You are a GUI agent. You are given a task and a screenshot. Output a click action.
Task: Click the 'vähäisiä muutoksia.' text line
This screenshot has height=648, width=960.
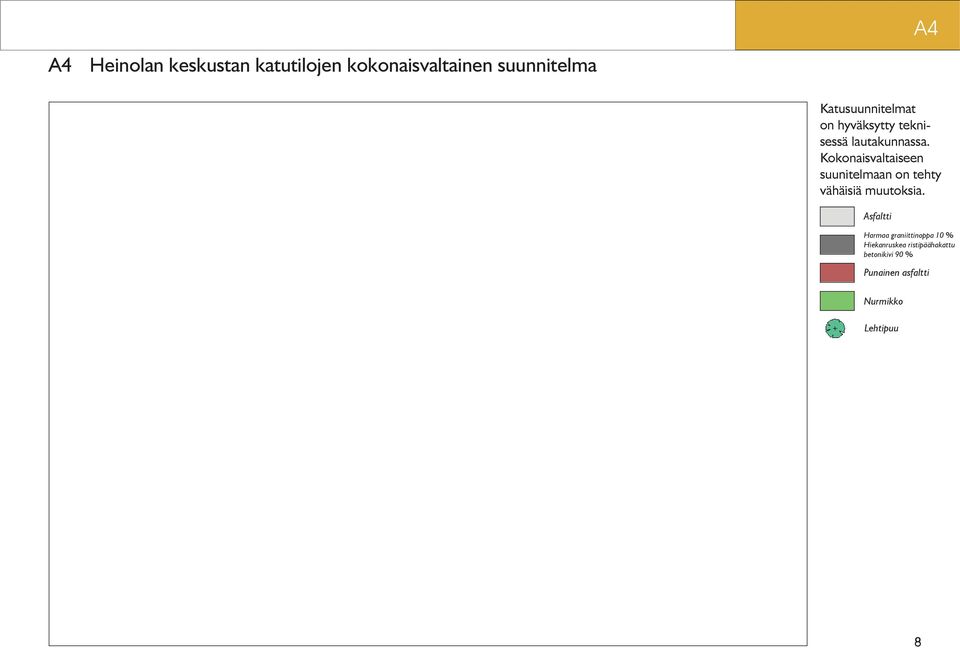click(x=872, y=190)
